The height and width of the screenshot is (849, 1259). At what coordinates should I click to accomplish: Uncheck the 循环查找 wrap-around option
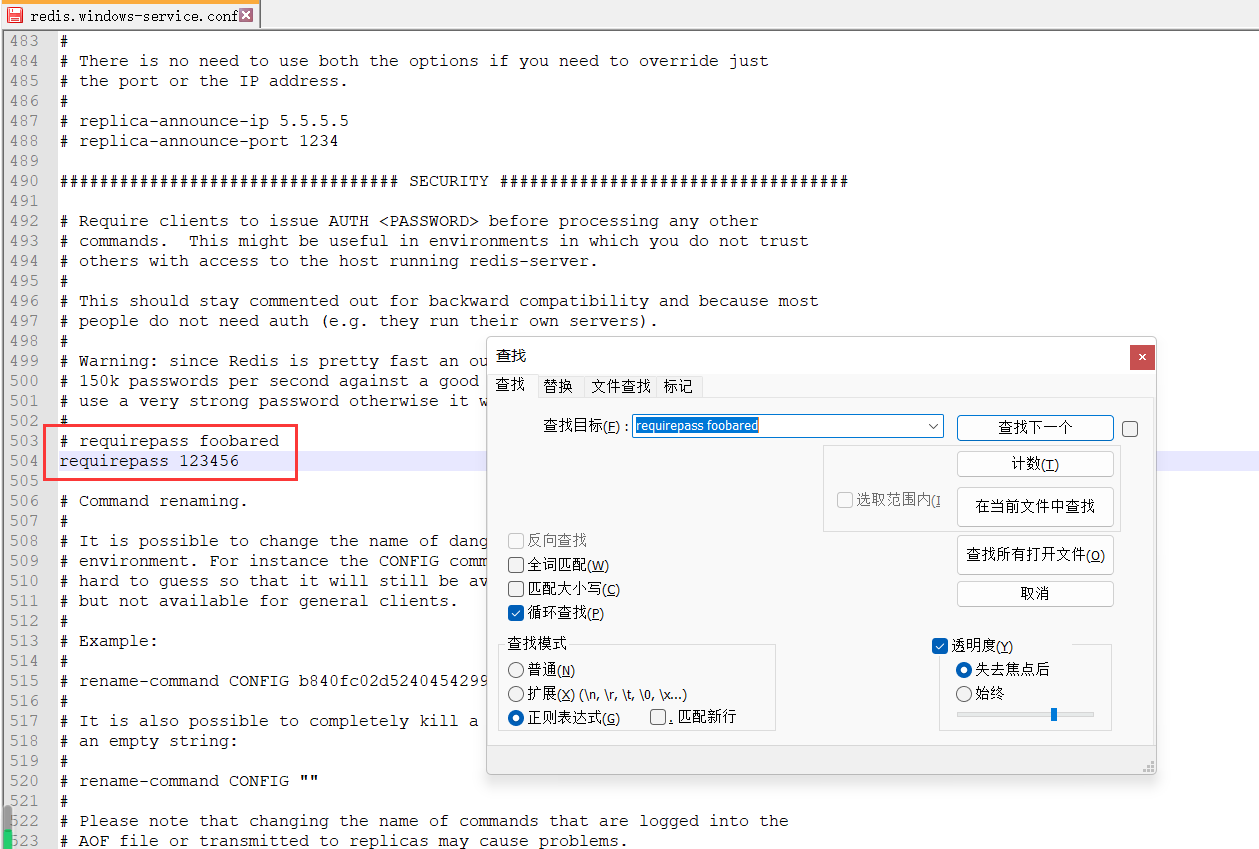point(516,613)
